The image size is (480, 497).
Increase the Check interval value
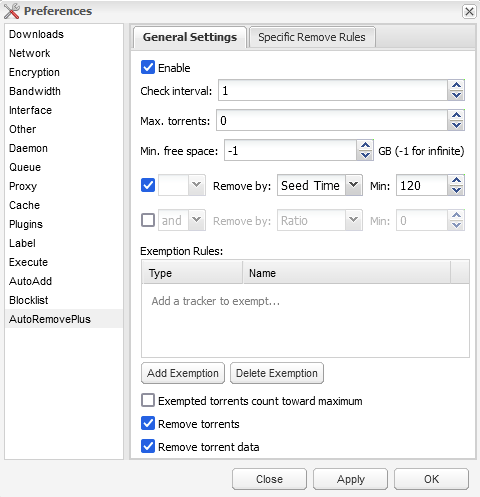(456, 85)
